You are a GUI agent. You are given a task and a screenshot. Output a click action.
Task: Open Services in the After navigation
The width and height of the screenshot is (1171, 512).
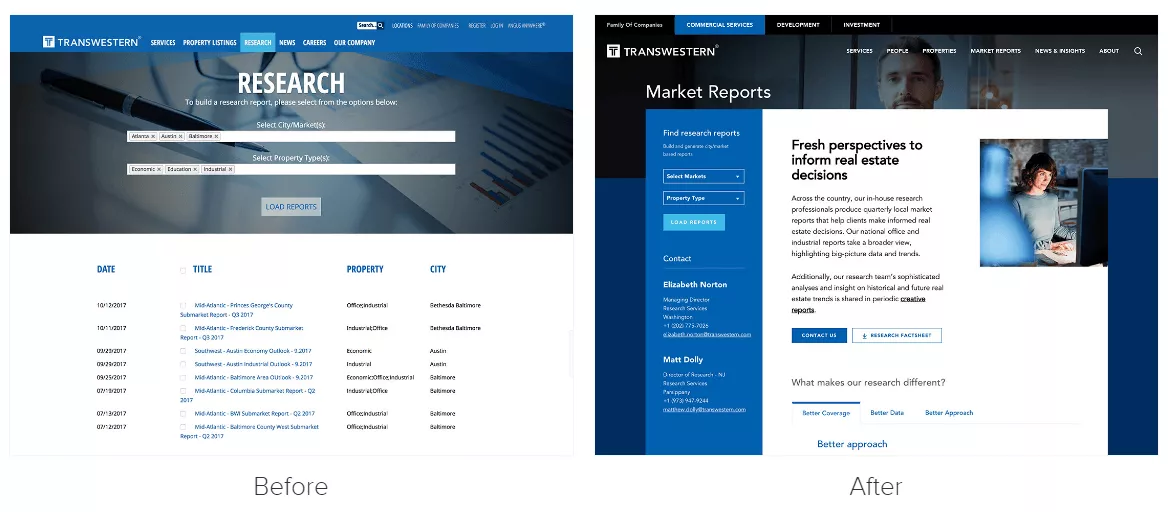(x=860, y=51)
